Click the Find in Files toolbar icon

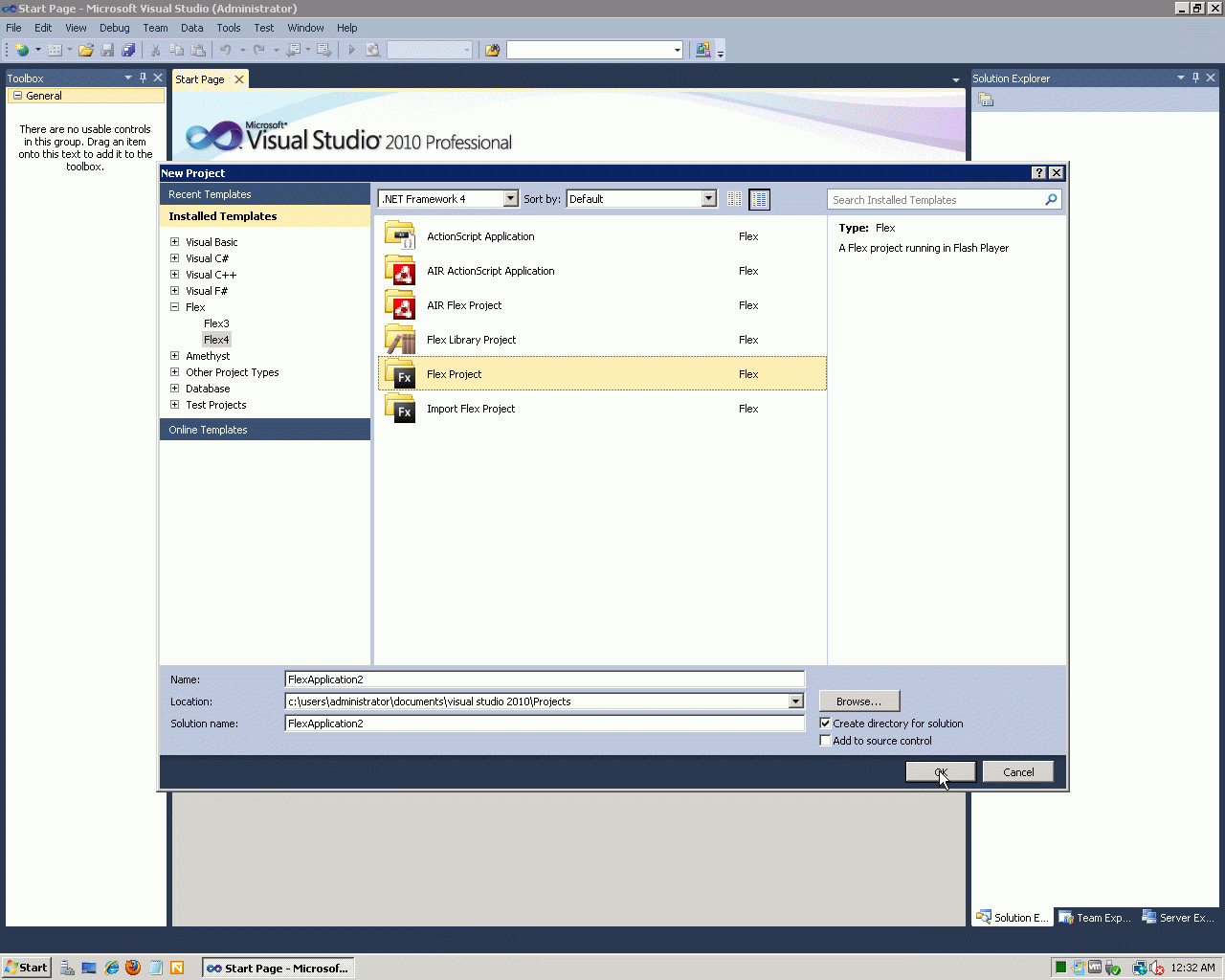492,50
